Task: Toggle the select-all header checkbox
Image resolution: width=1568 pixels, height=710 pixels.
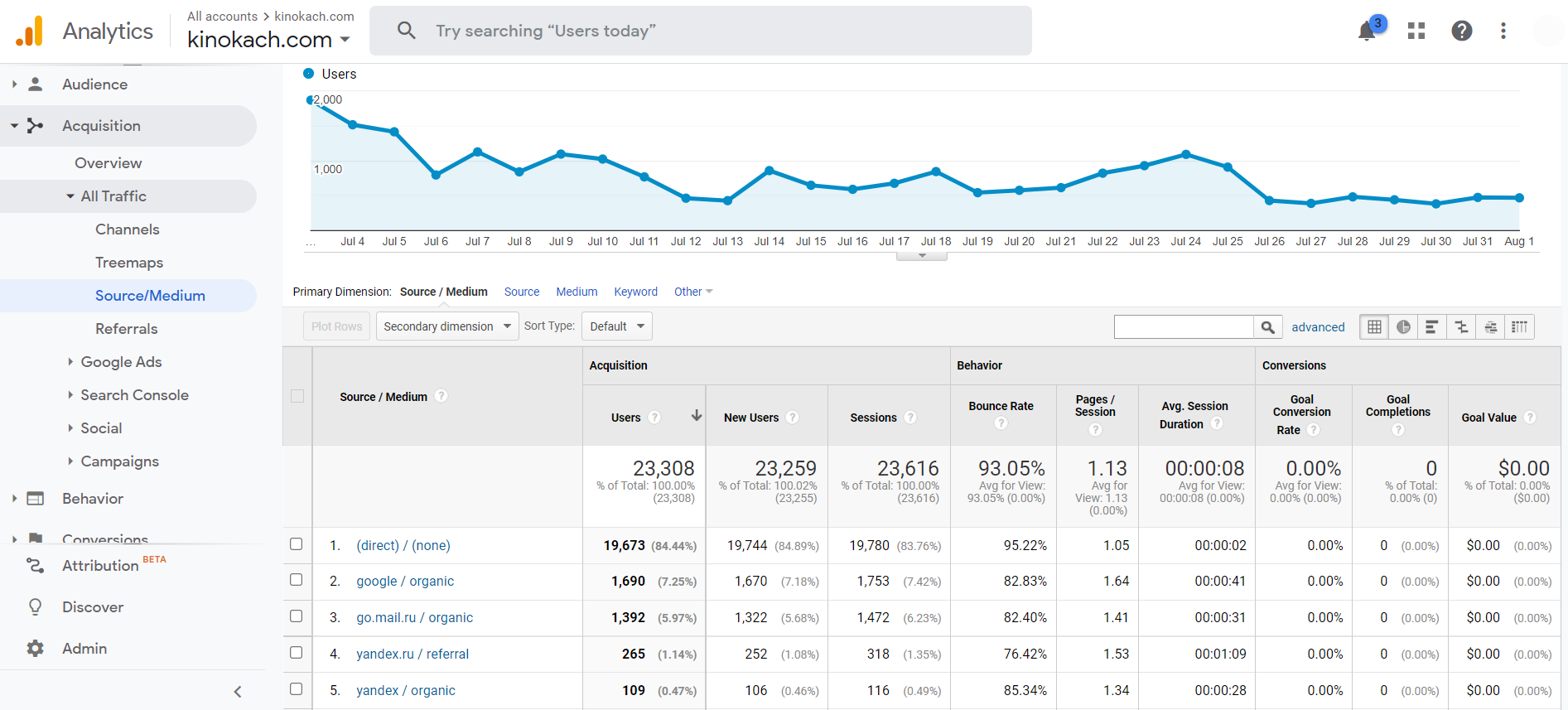Action: 297,396
